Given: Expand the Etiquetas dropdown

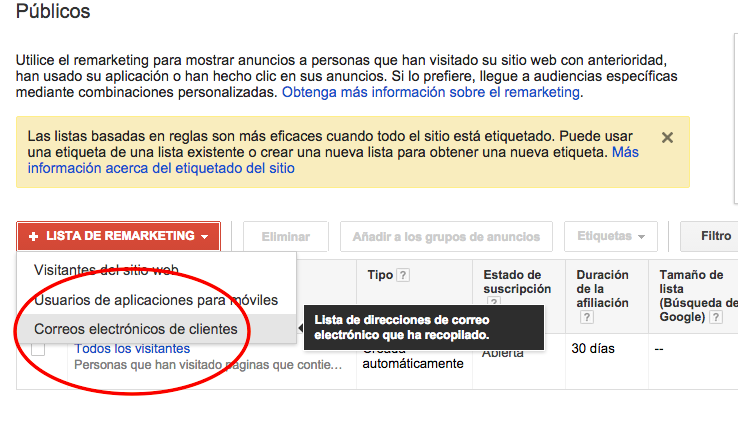Looking at the screenshot, I should point(610,236).
